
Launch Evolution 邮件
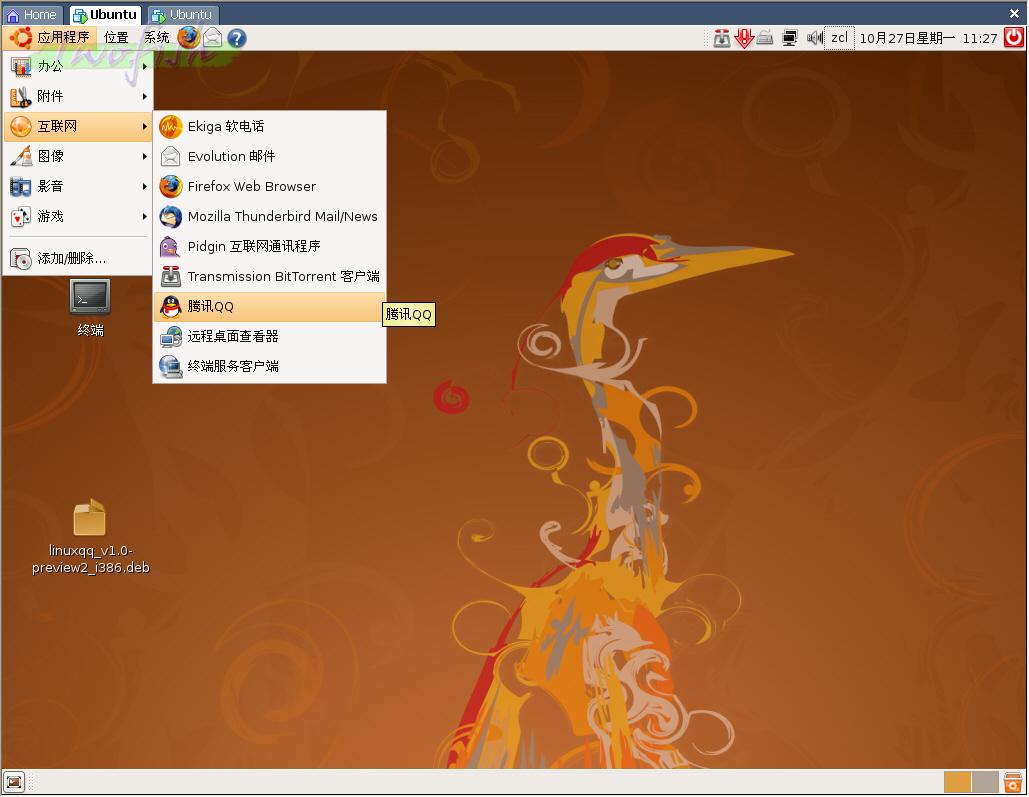click(x=270, y=156)
